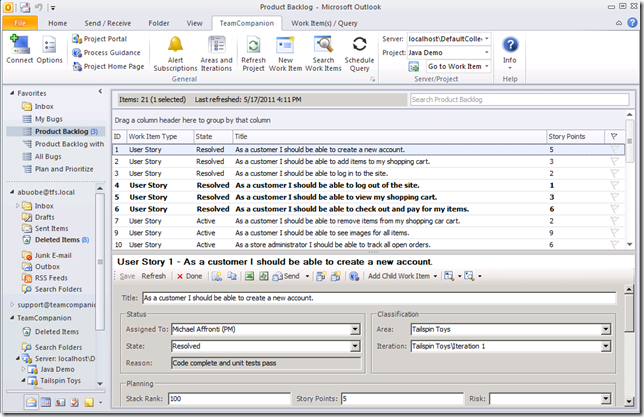Click the blue Outlook Help question mark
Image resolution: width=644 pixels, height=417 pixels.
coord(632,23)
